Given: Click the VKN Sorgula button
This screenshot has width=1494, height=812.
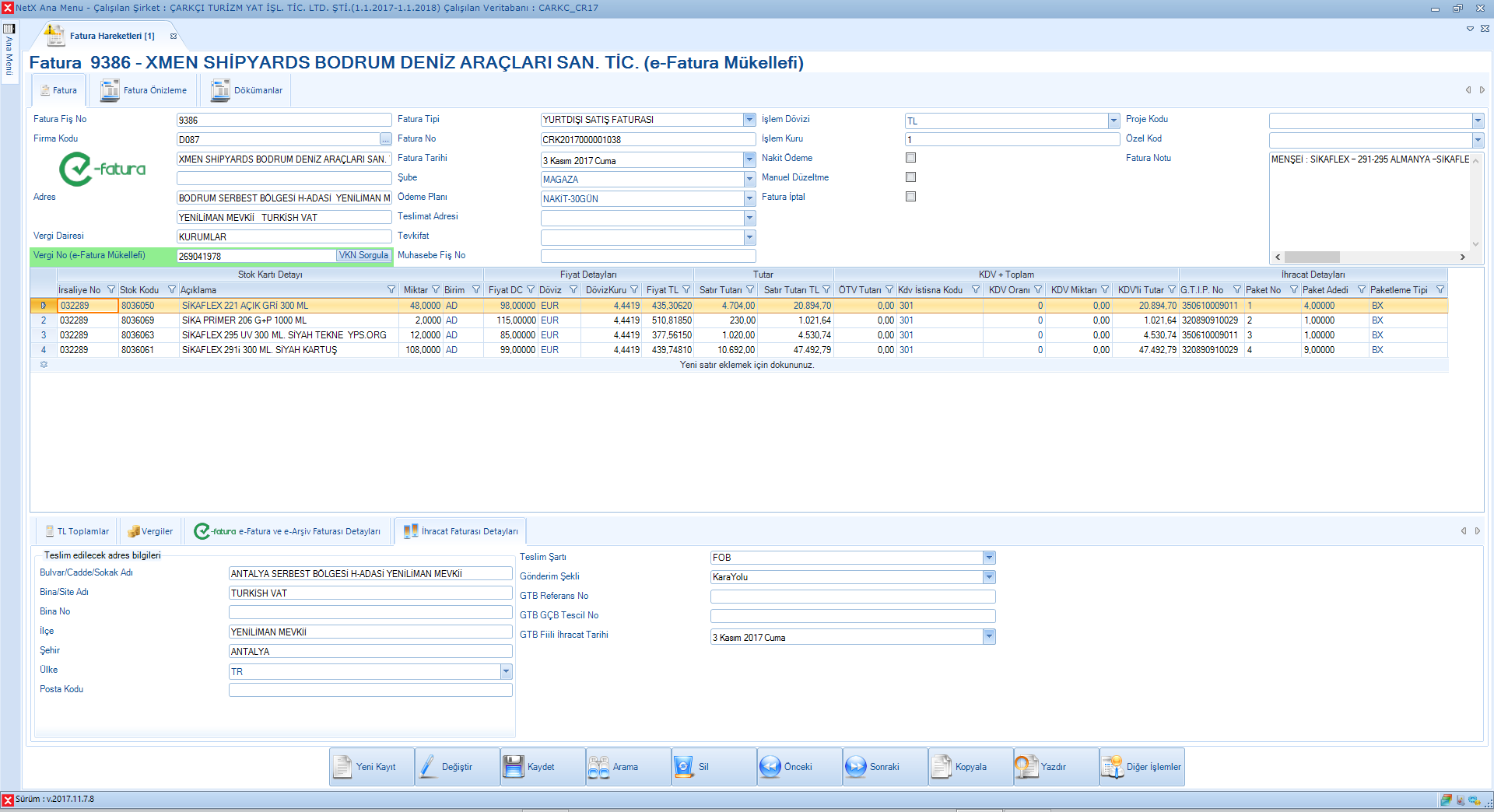Looking at the screenshot, I should point(363,255).
